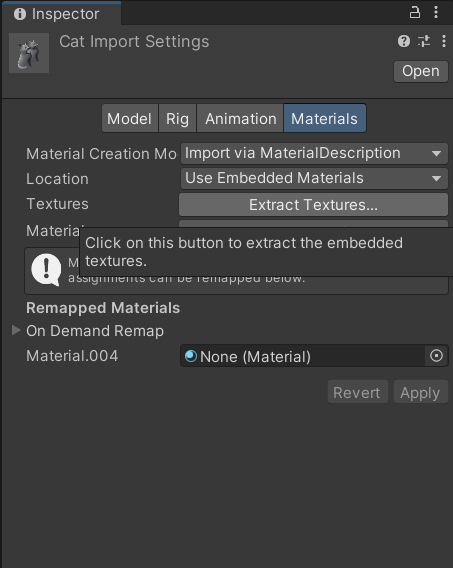Open the Location dropdown

tap(314, 178)
